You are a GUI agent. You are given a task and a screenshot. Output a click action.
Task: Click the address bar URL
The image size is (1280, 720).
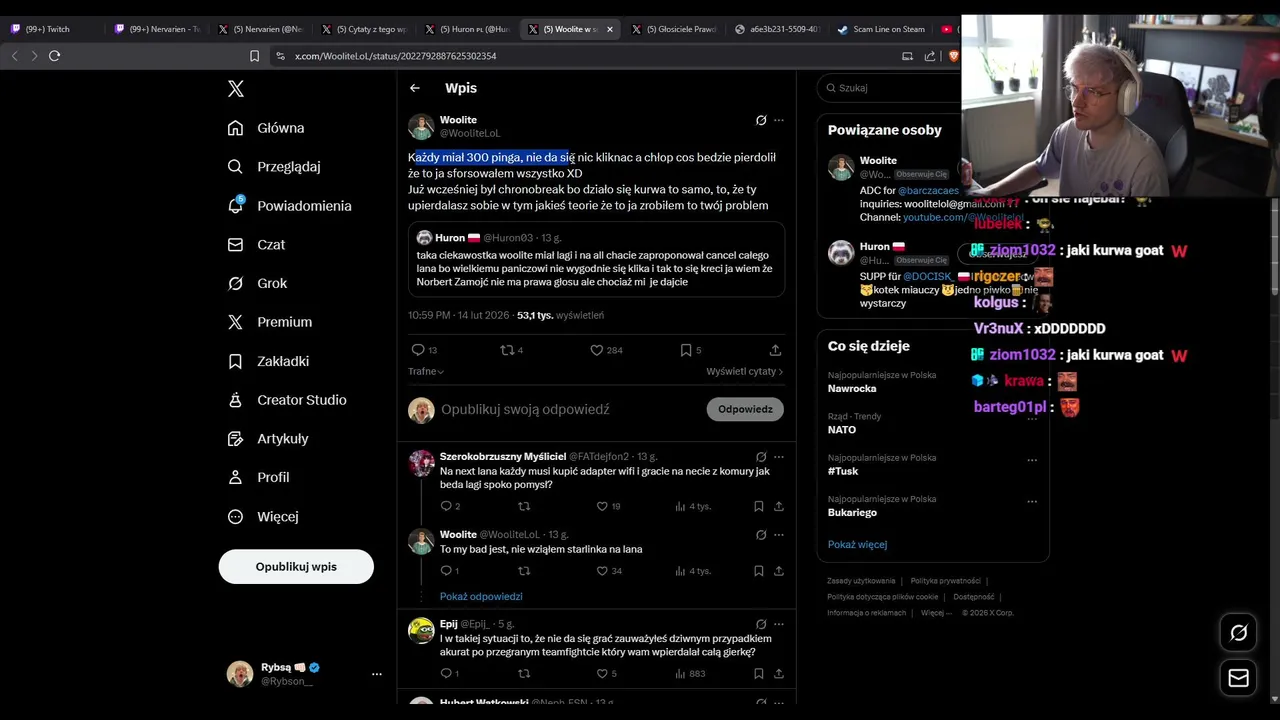click(396, 56)
